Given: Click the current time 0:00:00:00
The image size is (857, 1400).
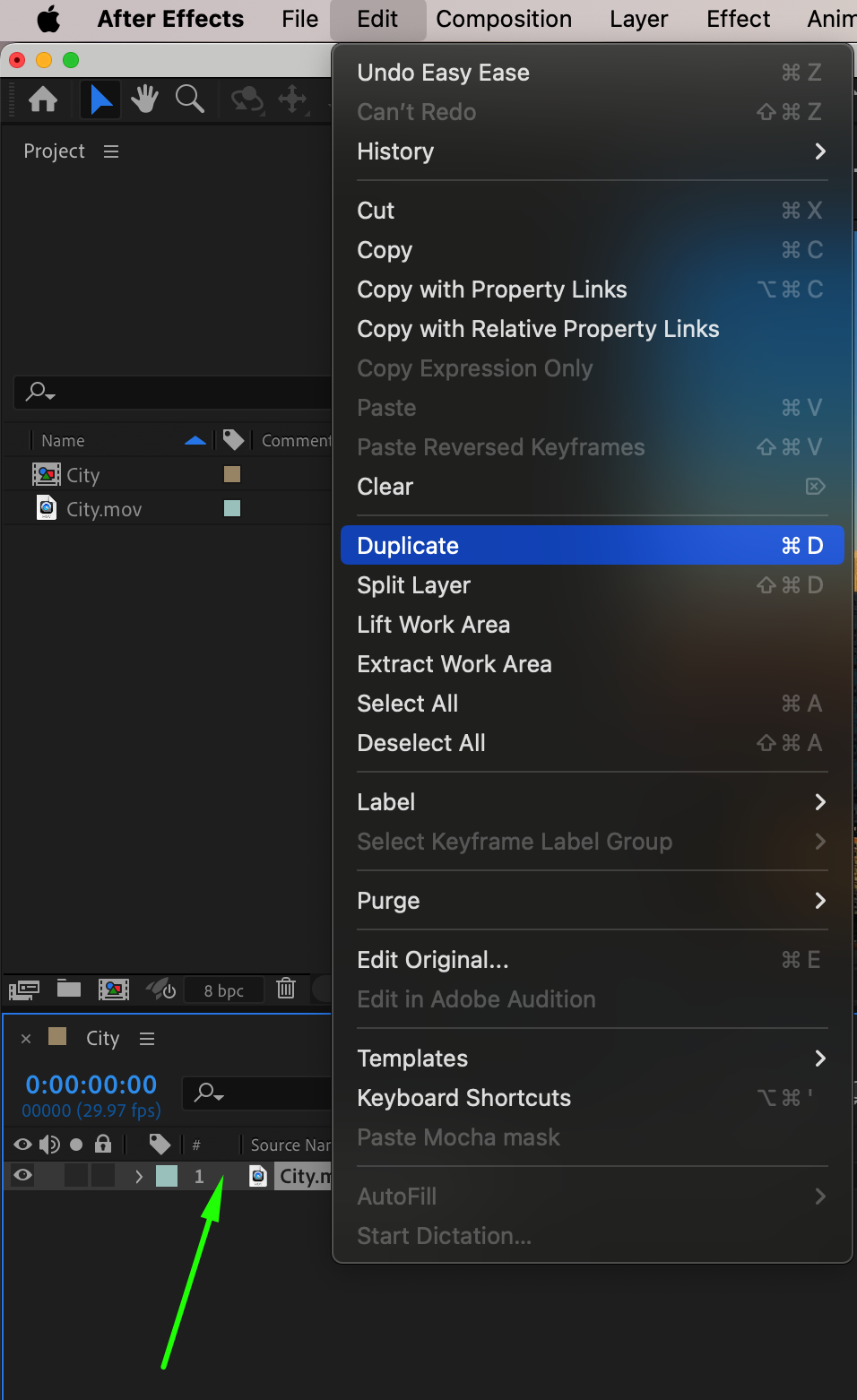Looking at the screenshot, I should pos(91,1085).
